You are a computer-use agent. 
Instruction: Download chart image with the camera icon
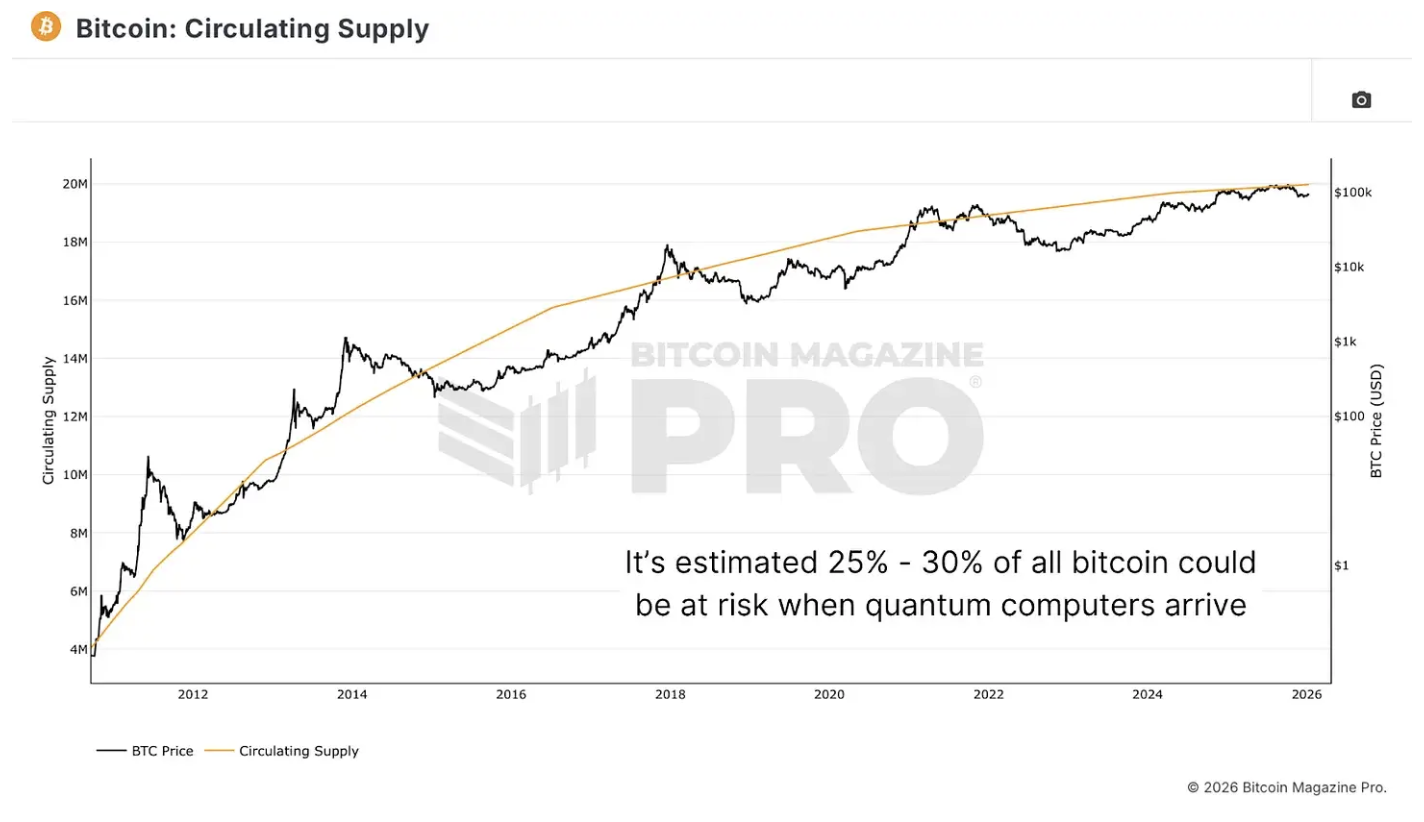point(1361,100)
